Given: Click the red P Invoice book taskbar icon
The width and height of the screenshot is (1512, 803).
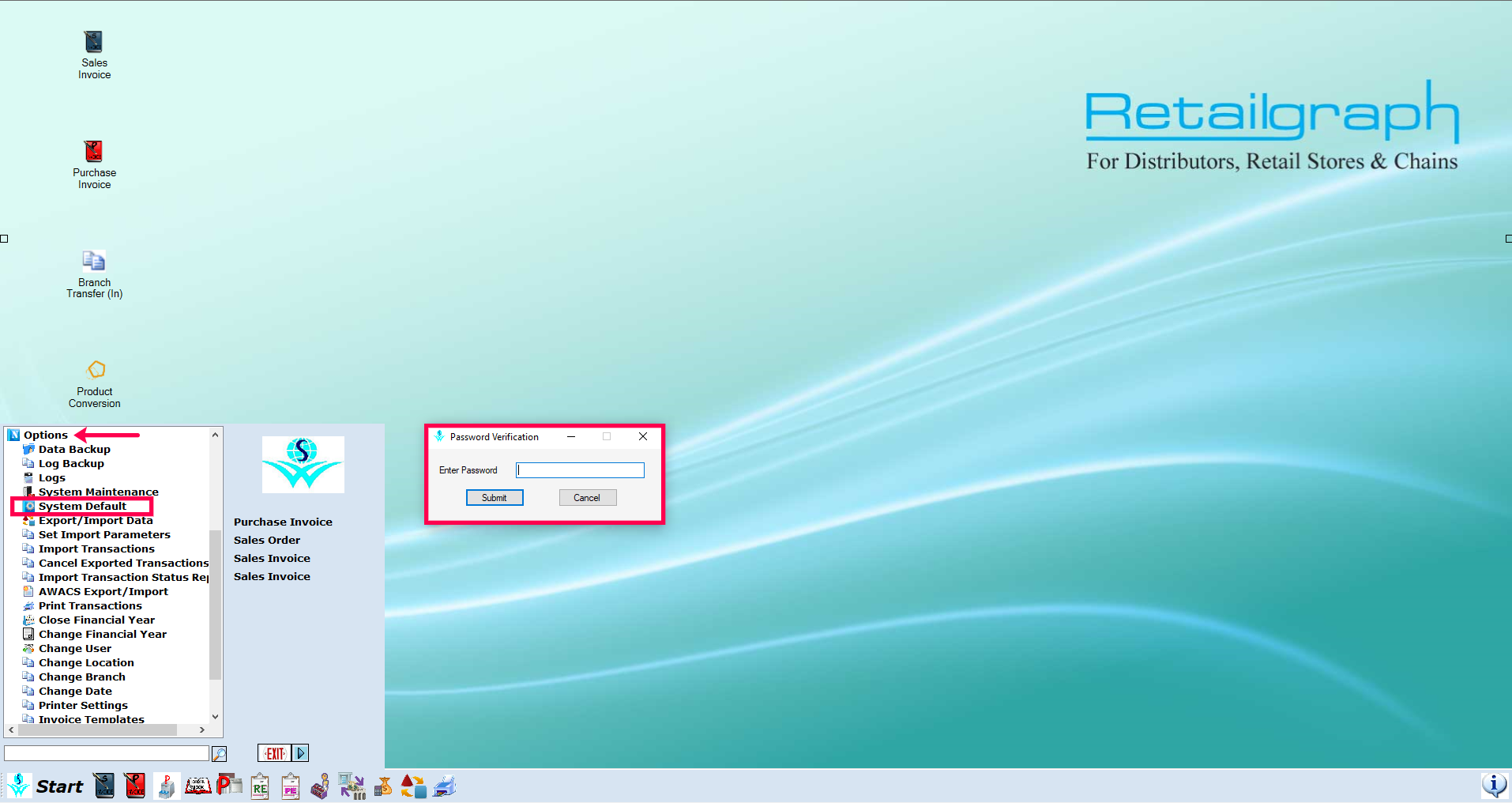Looking at the screenshot, I should tap(135, 786).
